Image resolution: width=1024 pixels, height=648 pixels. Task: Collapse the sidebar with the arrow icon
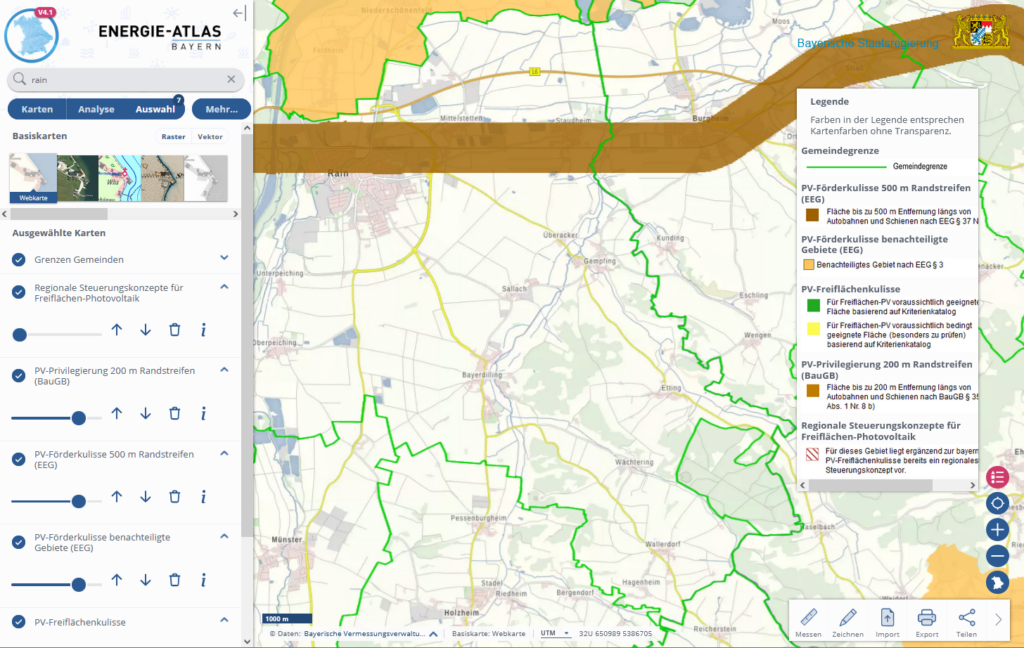point(239,12)
